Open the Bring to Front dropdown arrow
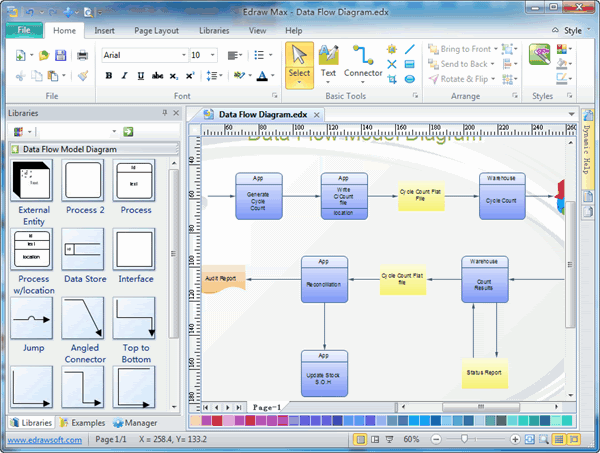Screen dimensions: 600x453 496,49
